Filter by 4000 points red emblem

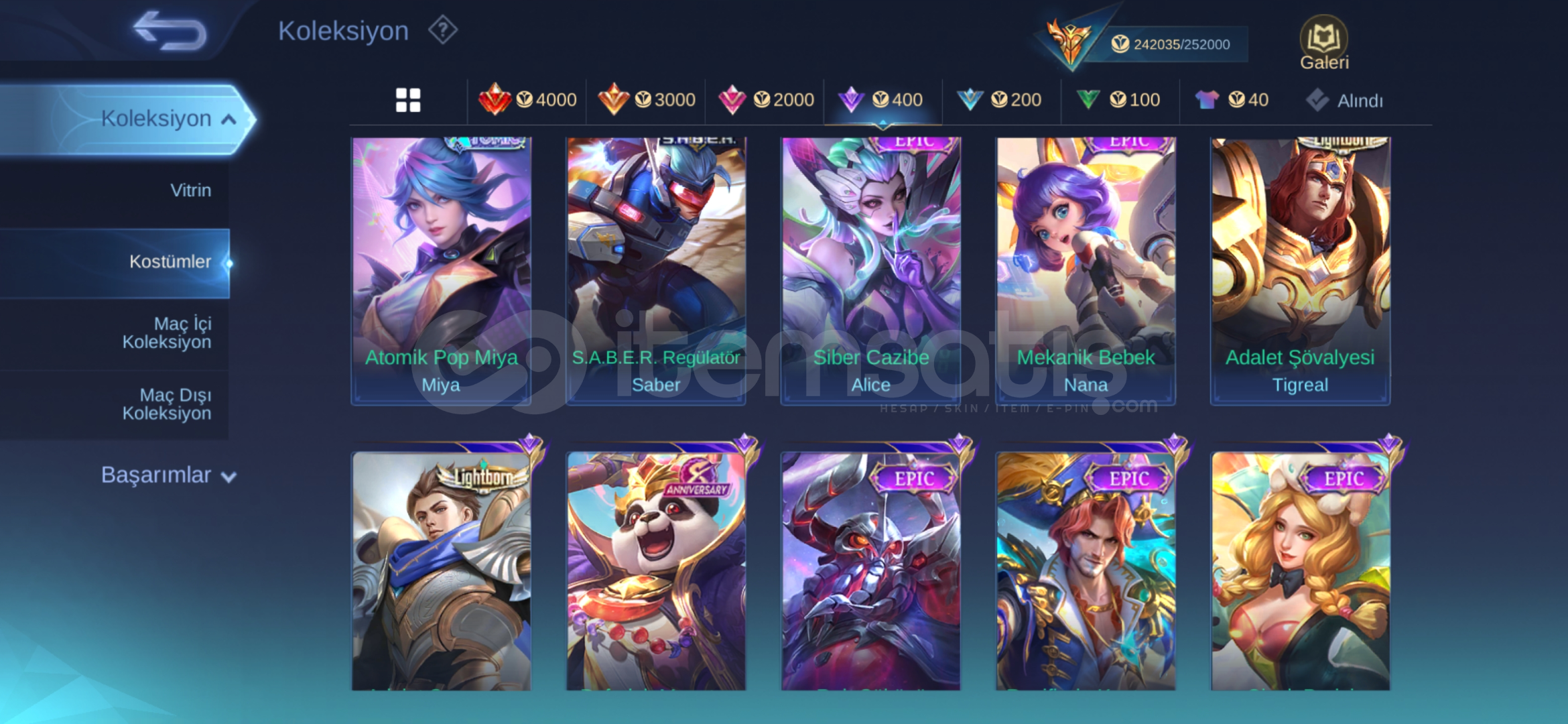click(x=527, y=100)
